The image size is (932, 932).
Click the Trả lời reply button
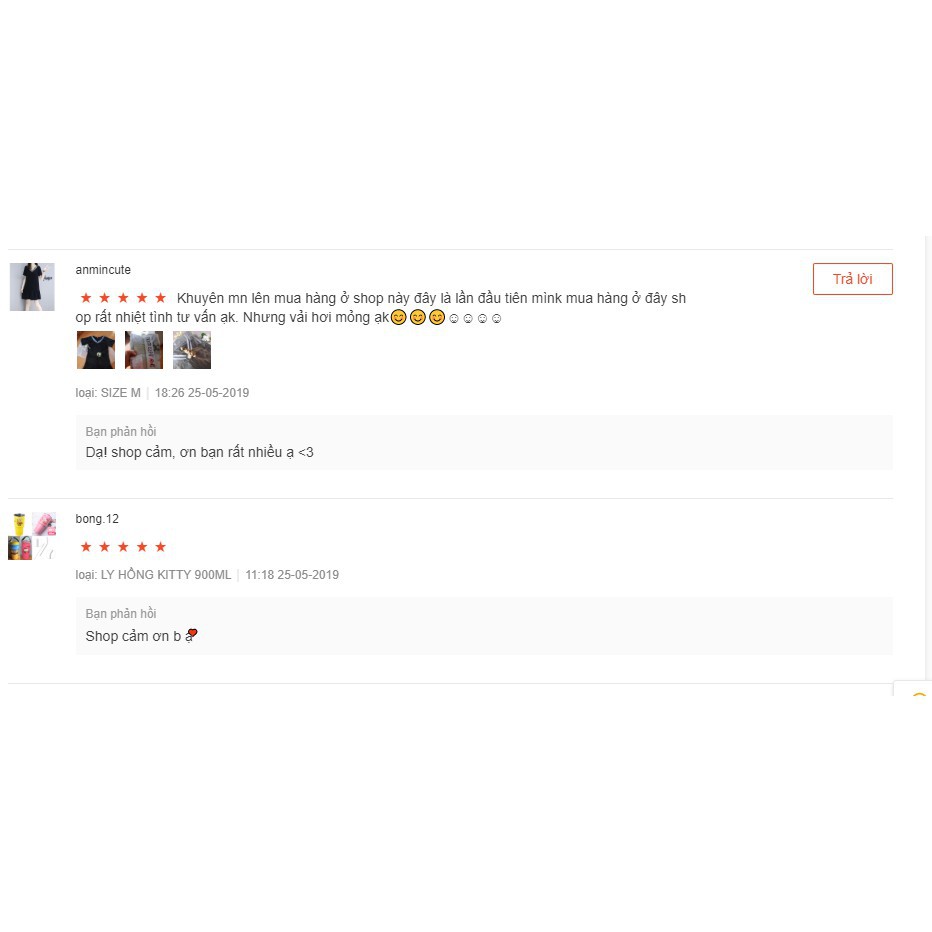click(x=852, y=279)
